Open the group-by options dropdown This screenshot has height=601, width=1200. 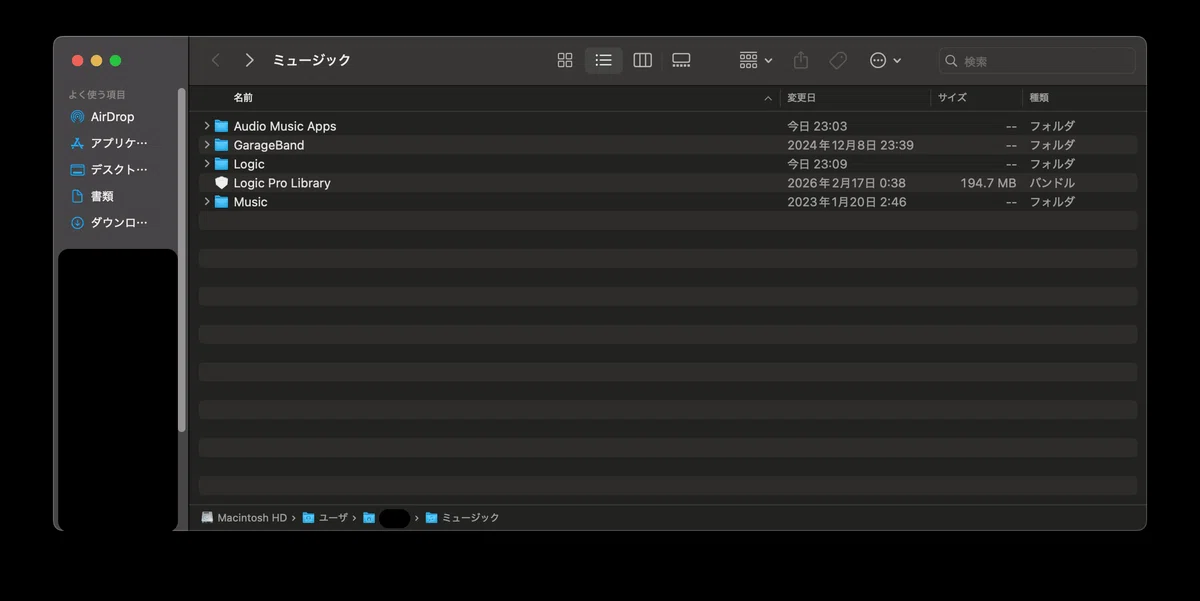click(755, 61)
